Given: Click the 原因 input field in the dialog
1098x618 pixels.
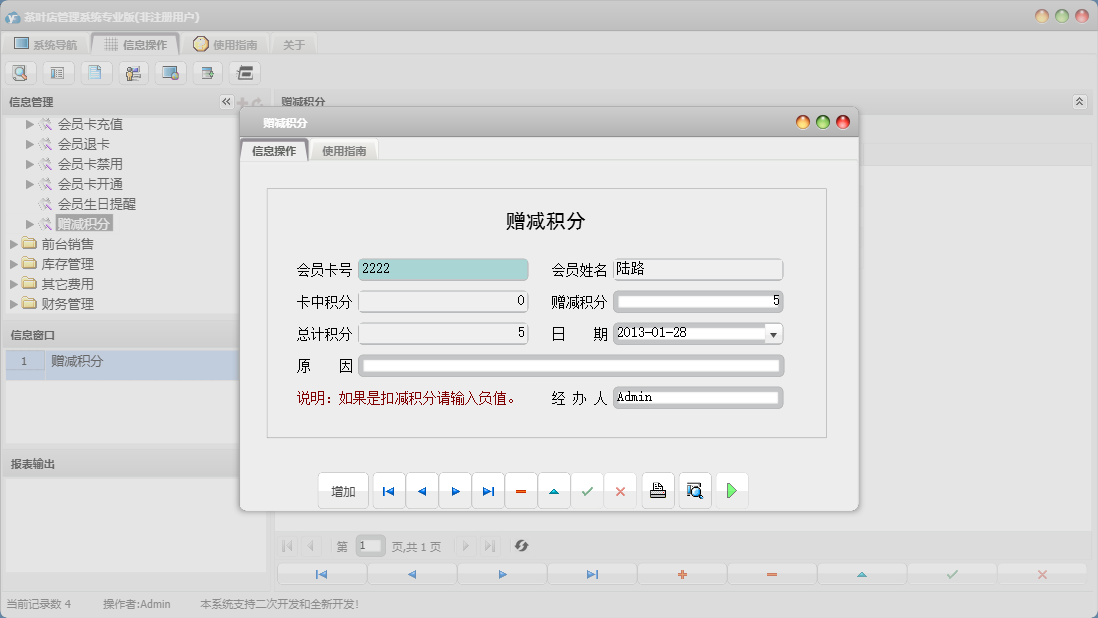Looking at the screenshot, I should (570, 365).
